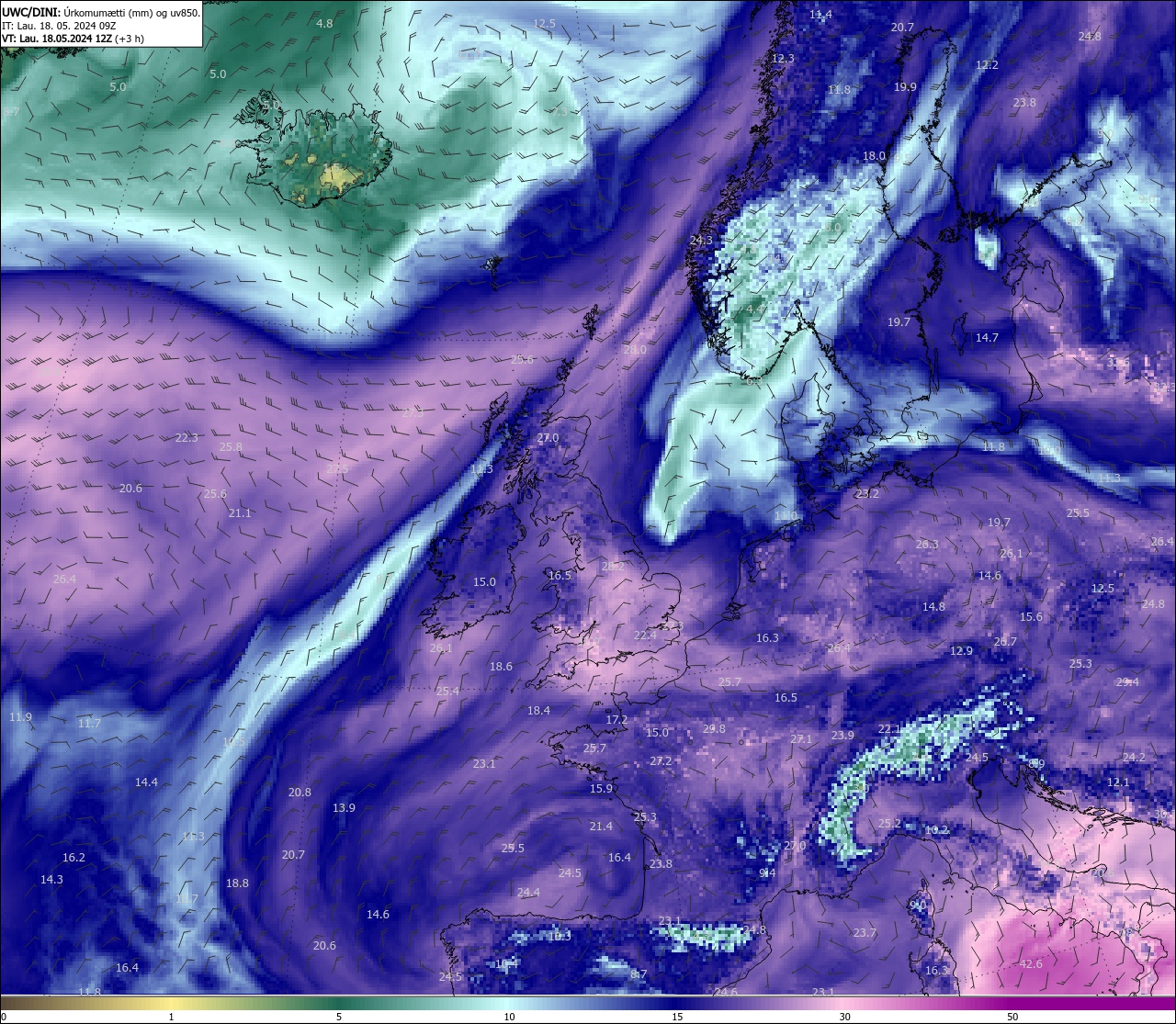Pick the magenta colour bar segment above label 50
The width and height of the screenshot is (1176, 1024).
(1012, 1003)
